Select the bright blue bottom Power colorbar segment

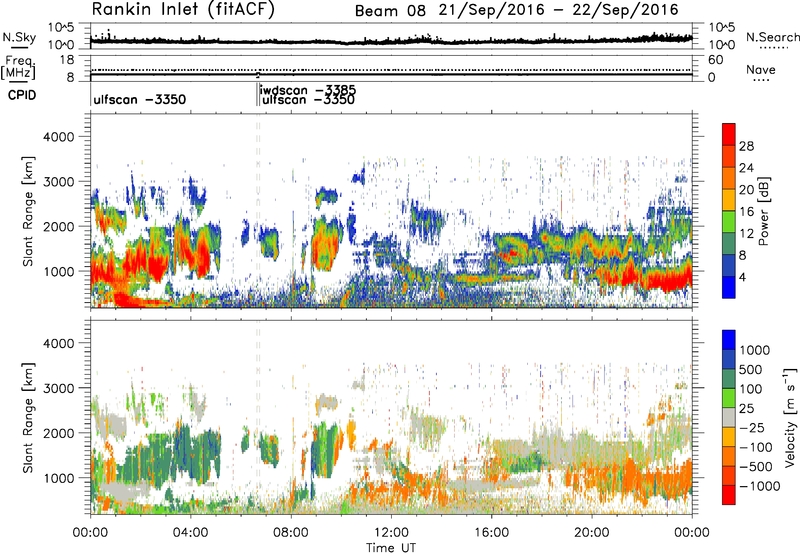[x=729, y=288]
